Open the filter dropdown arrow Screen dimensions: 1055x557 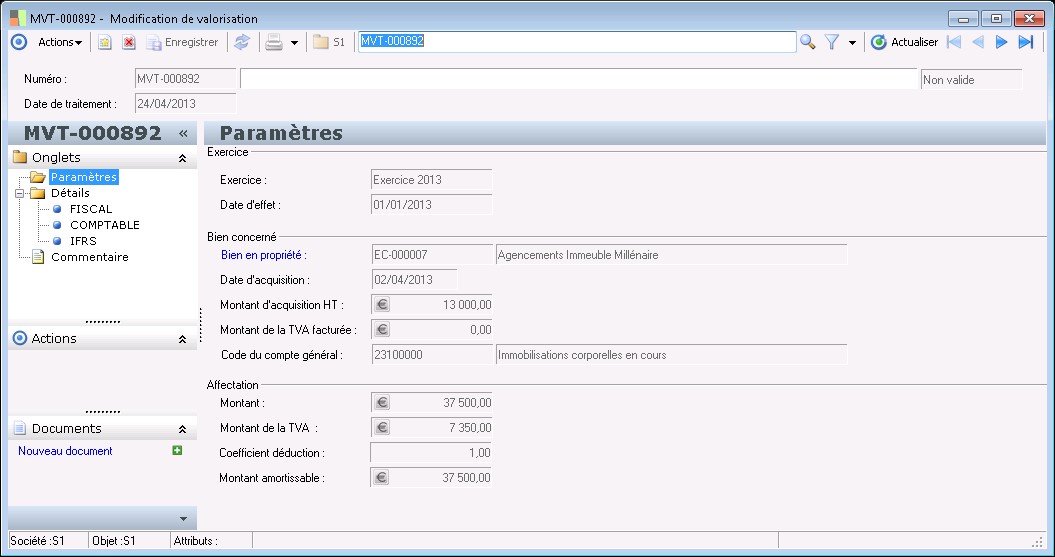click(852, 43)
